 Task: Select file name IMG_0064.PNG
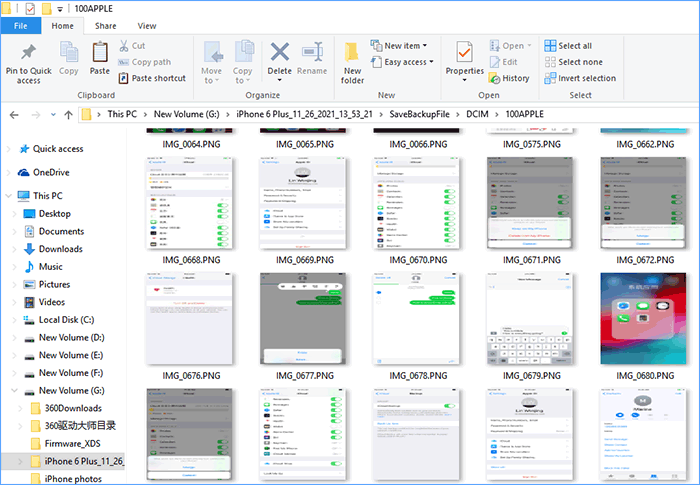[191, 144]
